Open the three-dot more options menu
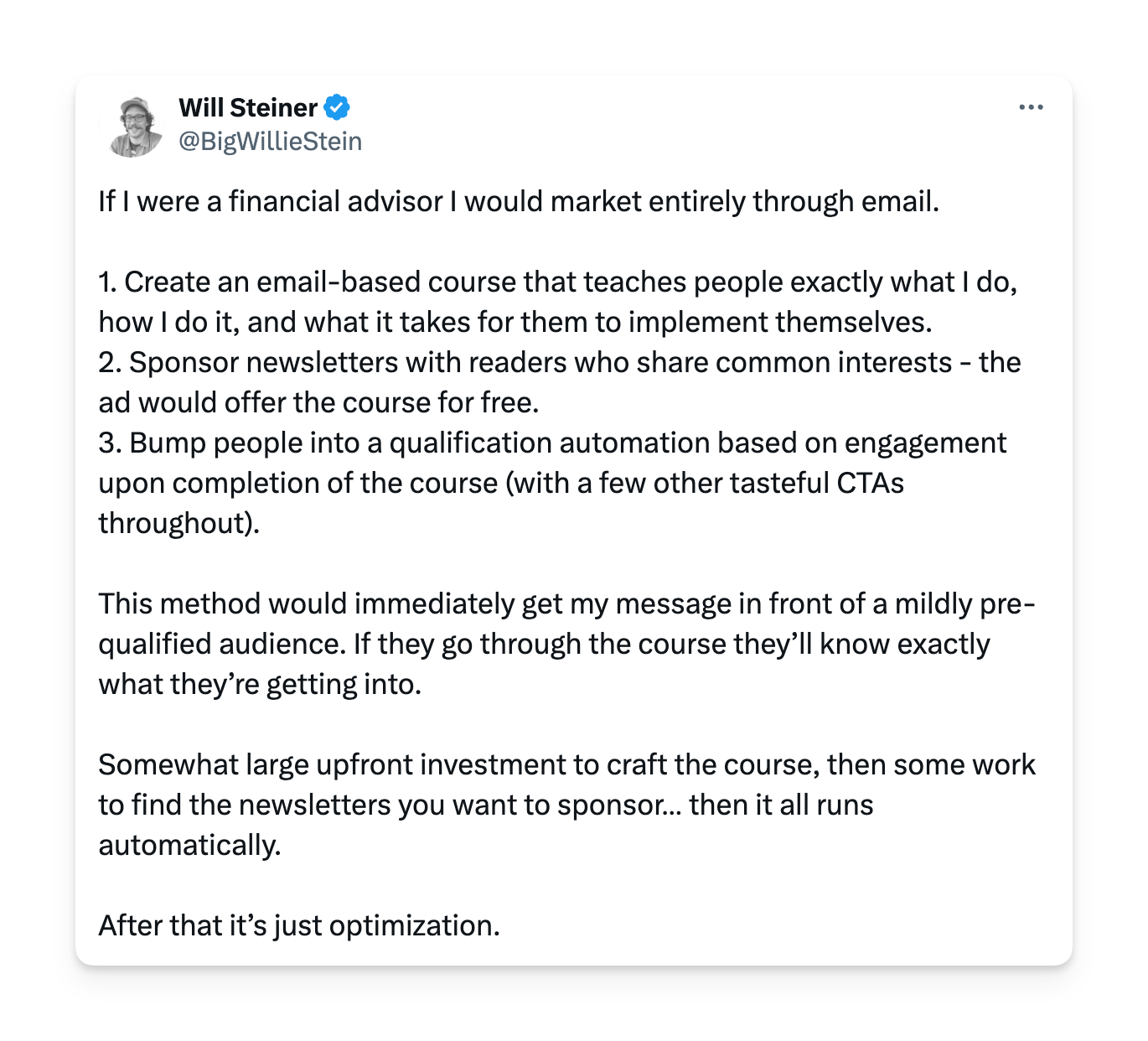 tap(1031, 107)
